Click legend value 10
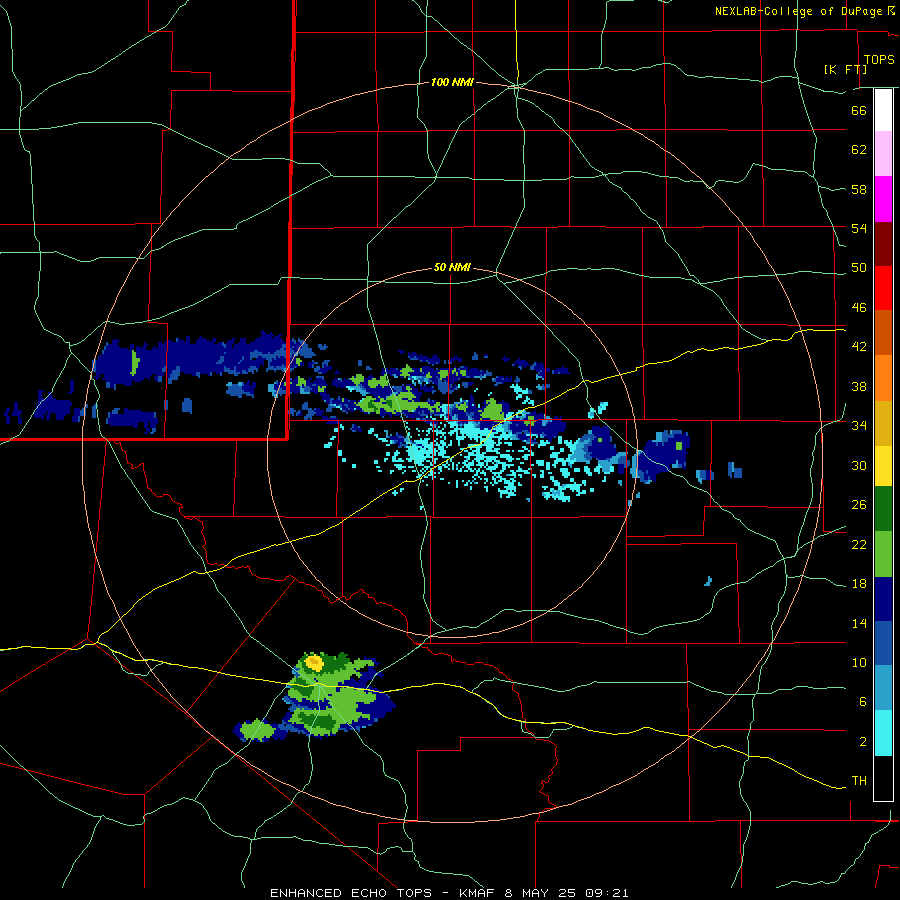The image size is (900, 900). tap(859, 662)
